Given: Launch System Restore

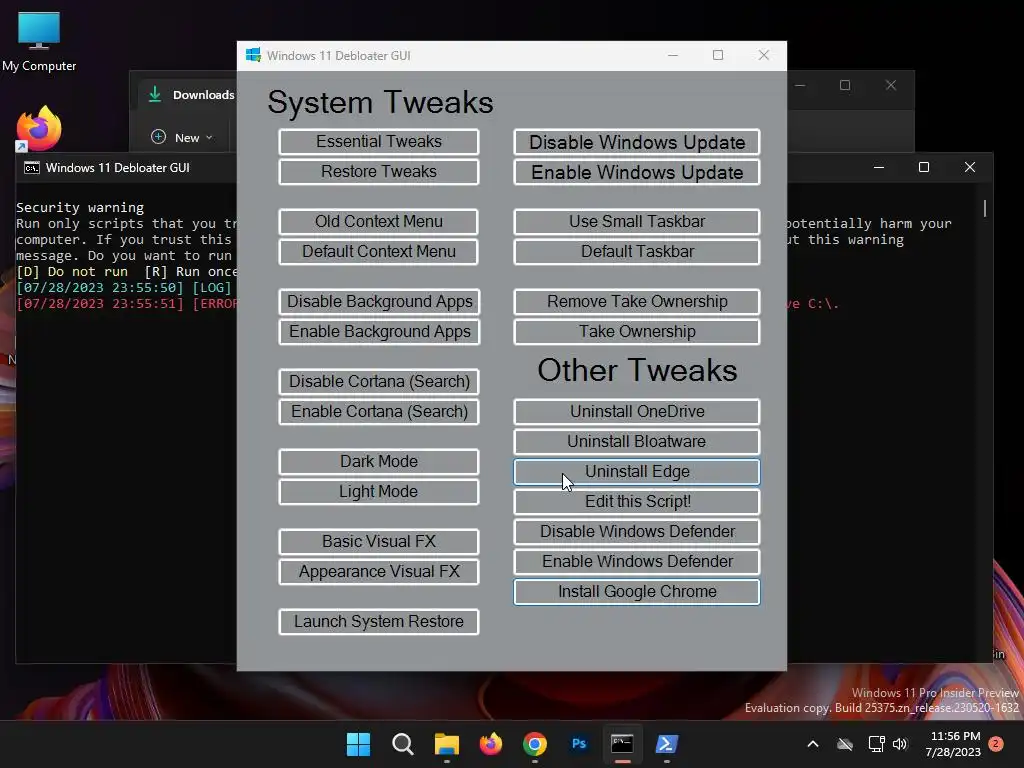Looking at the screenshot, I should coord(379,622).
